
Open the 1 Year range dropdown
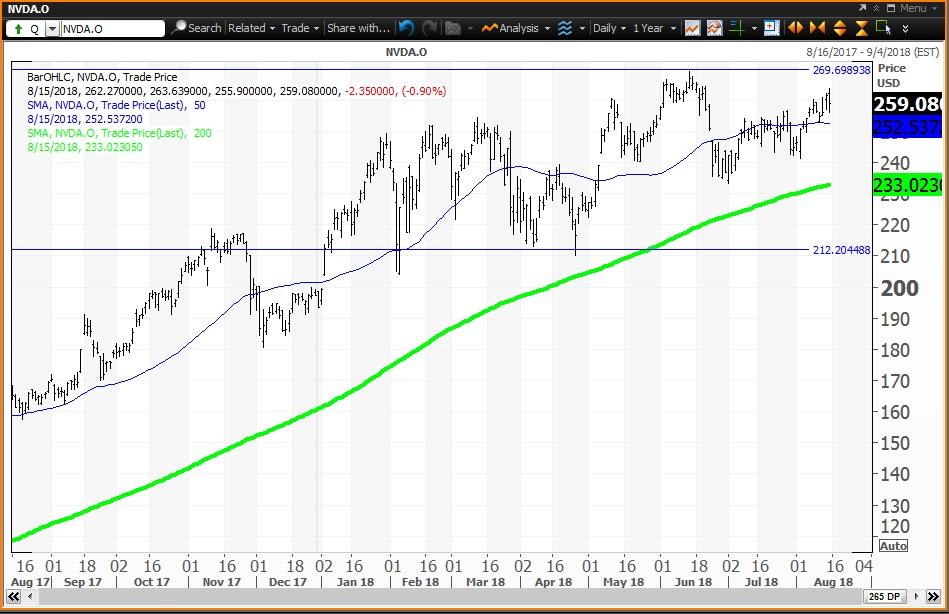click(654, 28)
